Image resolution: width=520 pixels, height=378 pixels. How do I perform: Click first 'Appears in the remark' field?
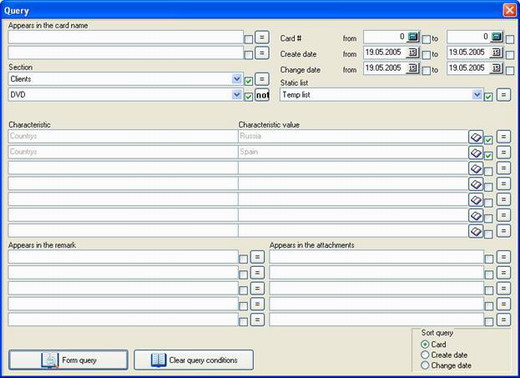(x=123, y=257)
